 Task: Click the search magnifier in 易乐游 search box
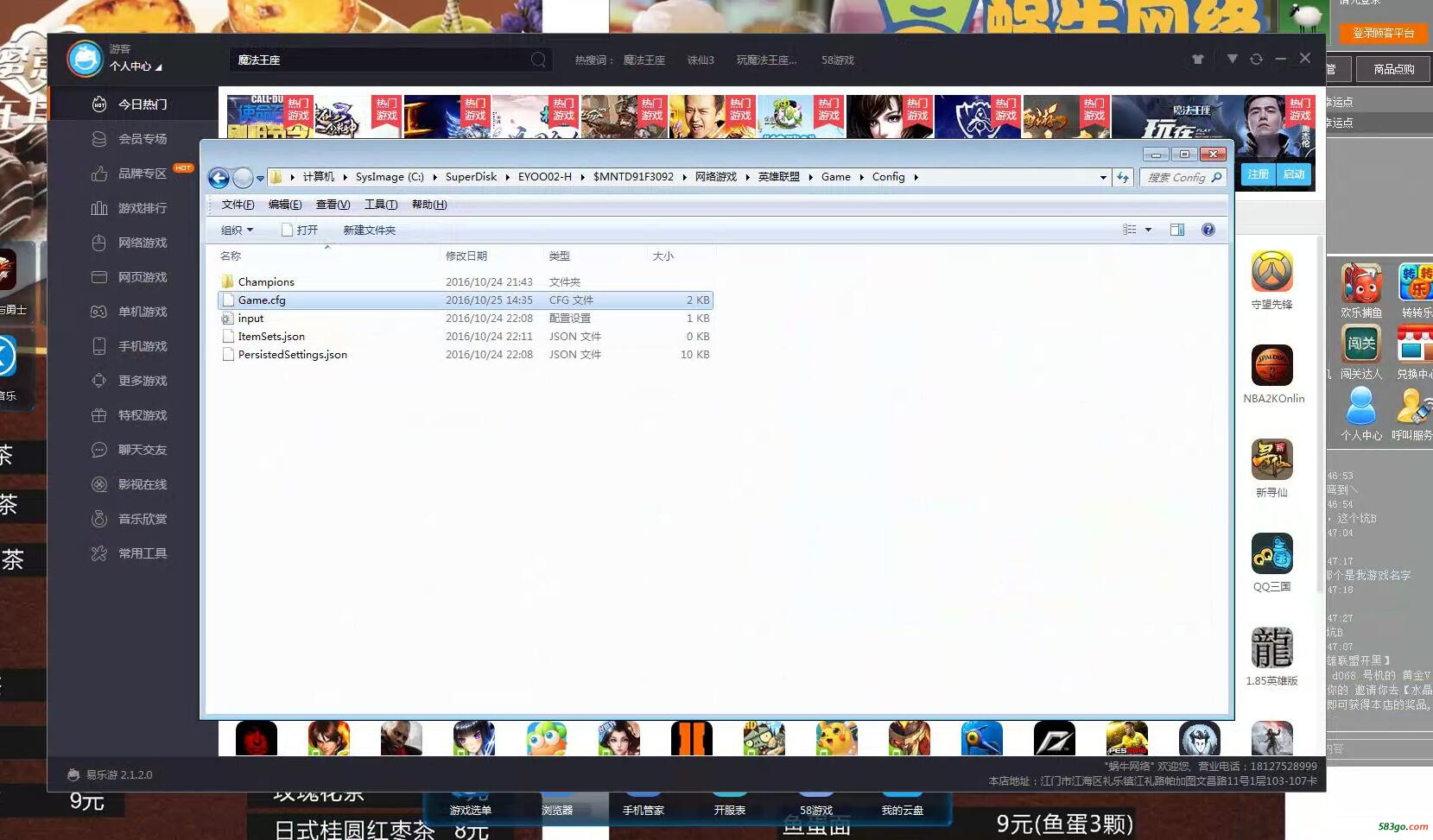538,60
